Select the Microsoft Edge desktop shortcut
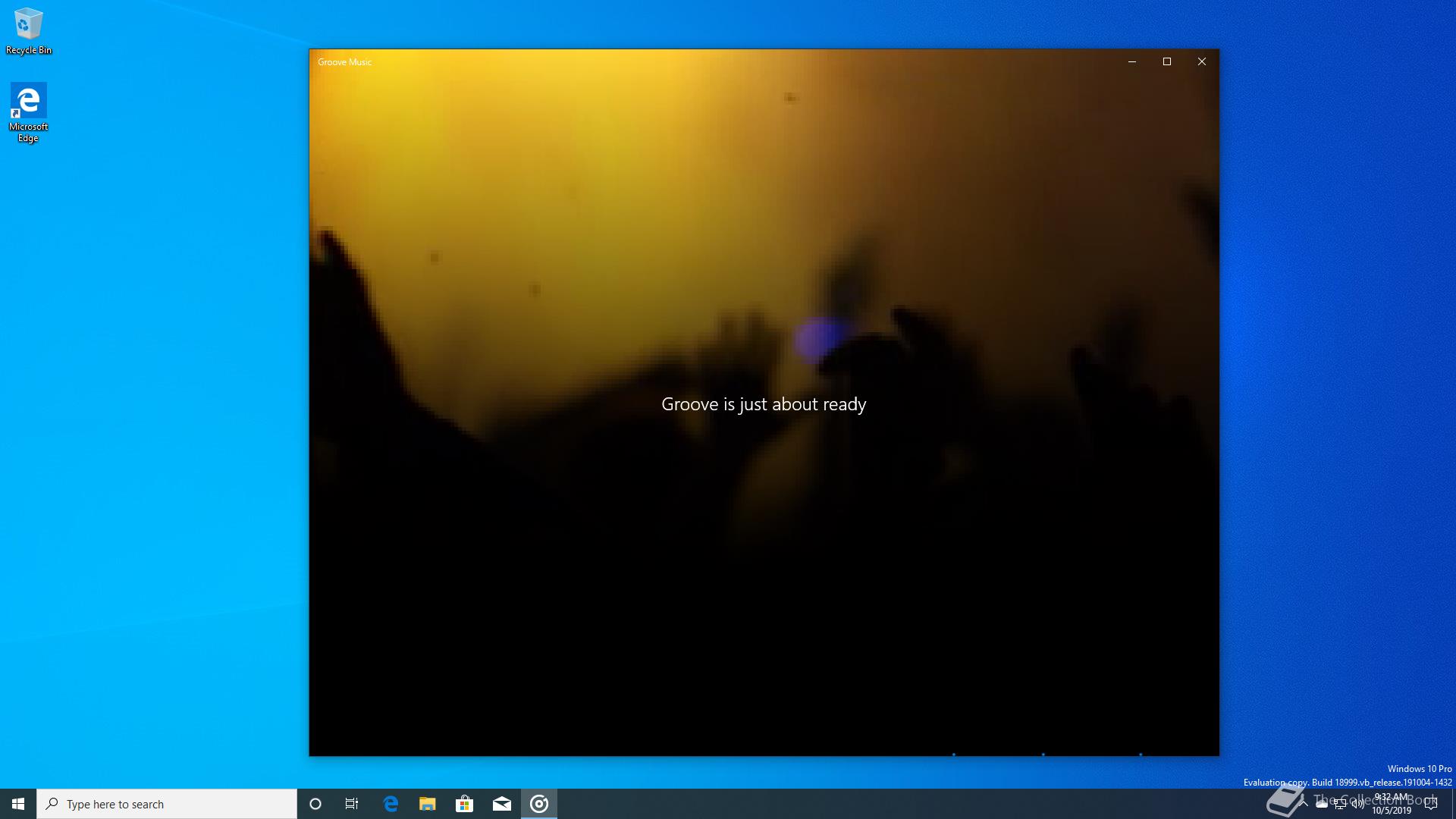 coord(28,112)
